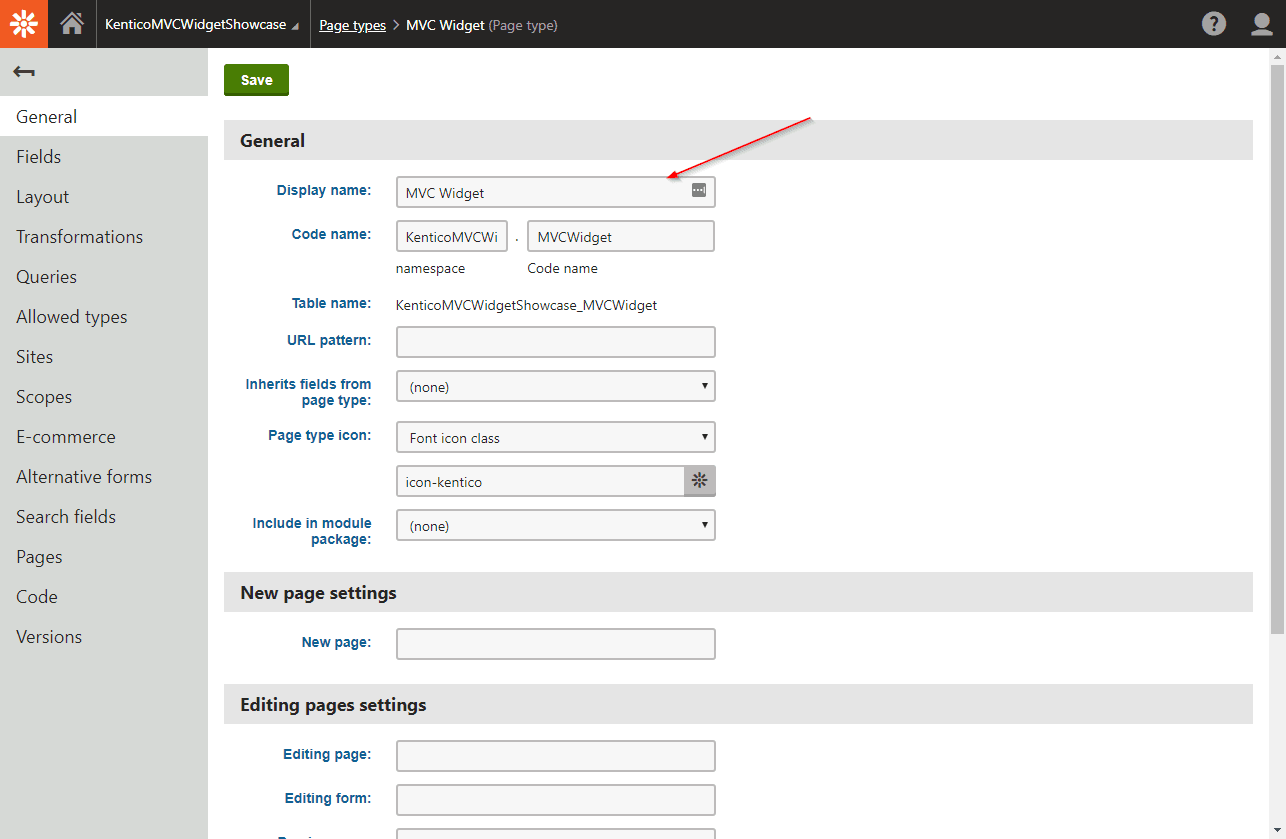Open the E-commerce tab
Viewport: 1286px width, 839px height.
[x=104, y=436]
